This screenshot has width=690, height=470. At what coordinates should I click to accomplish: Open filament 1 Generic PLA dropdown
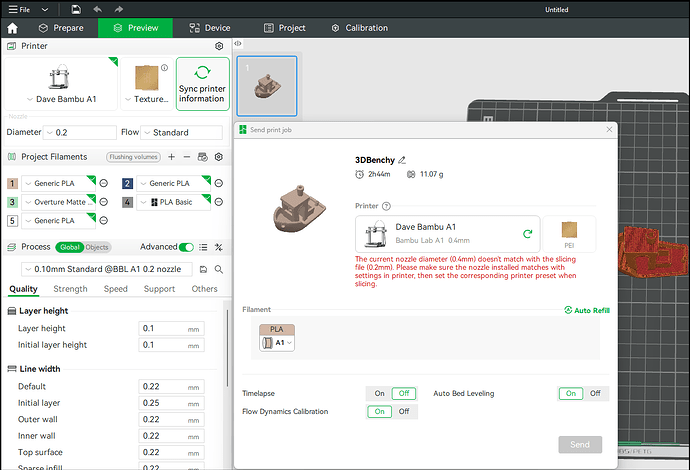pos(59,183)
